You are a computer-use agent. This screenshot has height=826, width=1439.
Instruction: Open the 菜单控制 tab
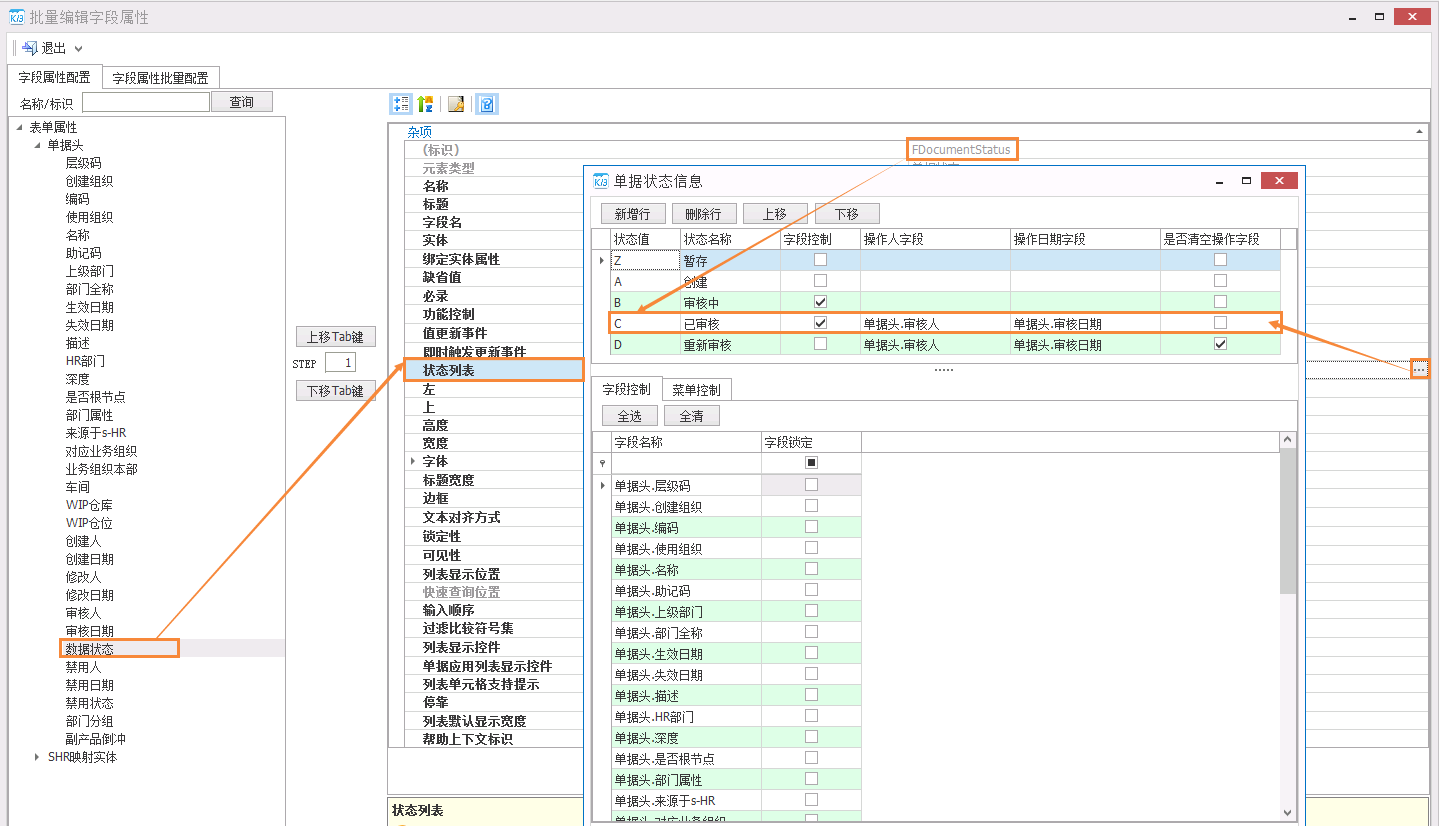pos(696,390)
